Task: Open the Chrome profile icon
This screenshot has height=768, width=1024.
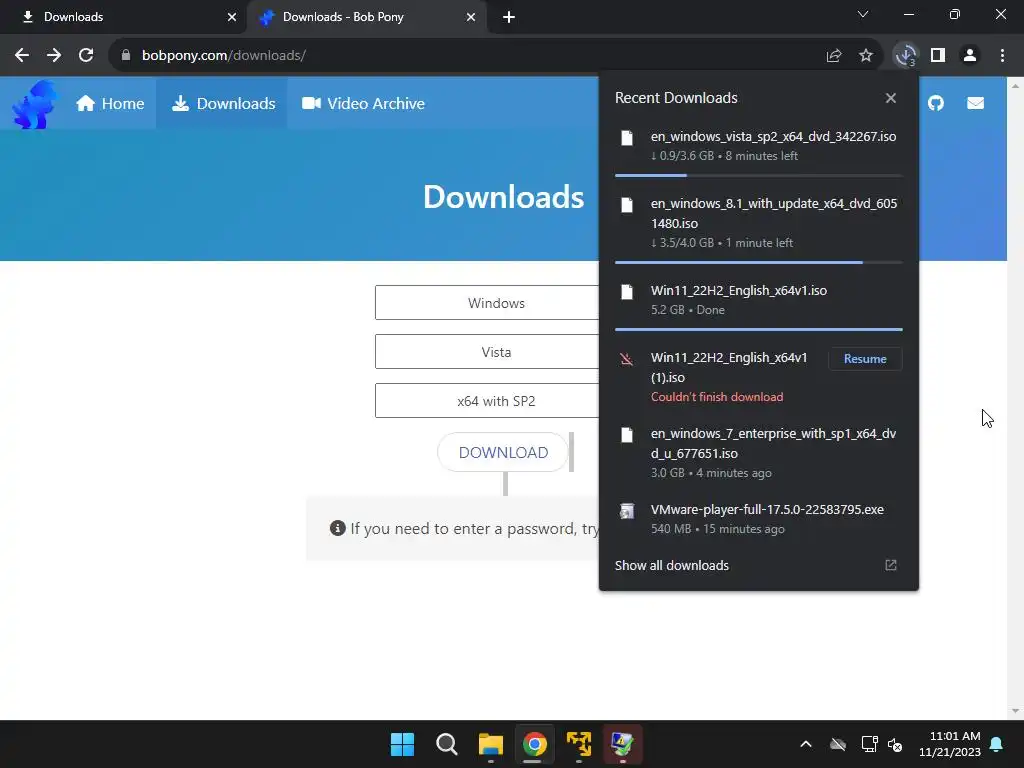Action: point(970,56)
